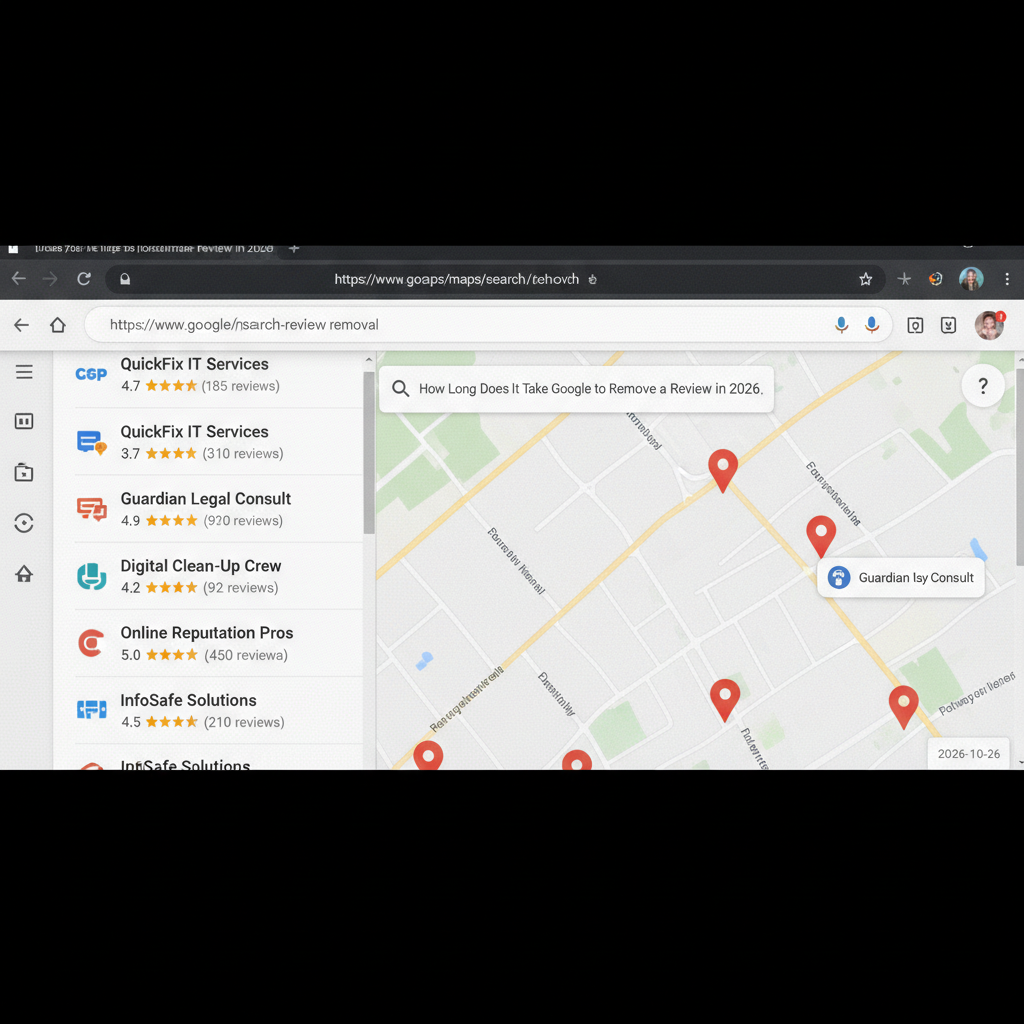The height and width of the screenshot is (1024, 1024).
Task: Click the sidebar house icon
Action: pos(24,573)
